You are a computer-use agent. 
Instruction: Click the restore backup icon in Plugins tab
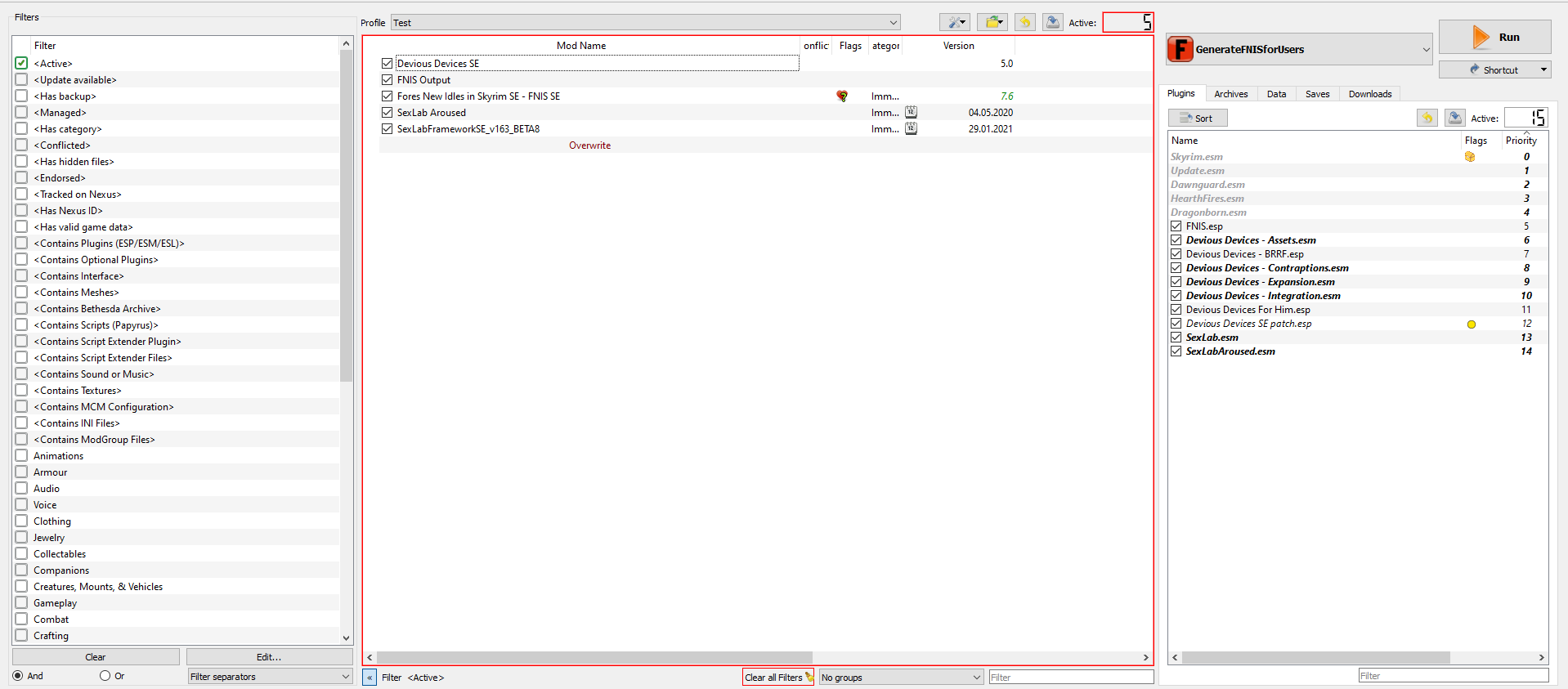pyautogui.click(x=1427, y=118)
